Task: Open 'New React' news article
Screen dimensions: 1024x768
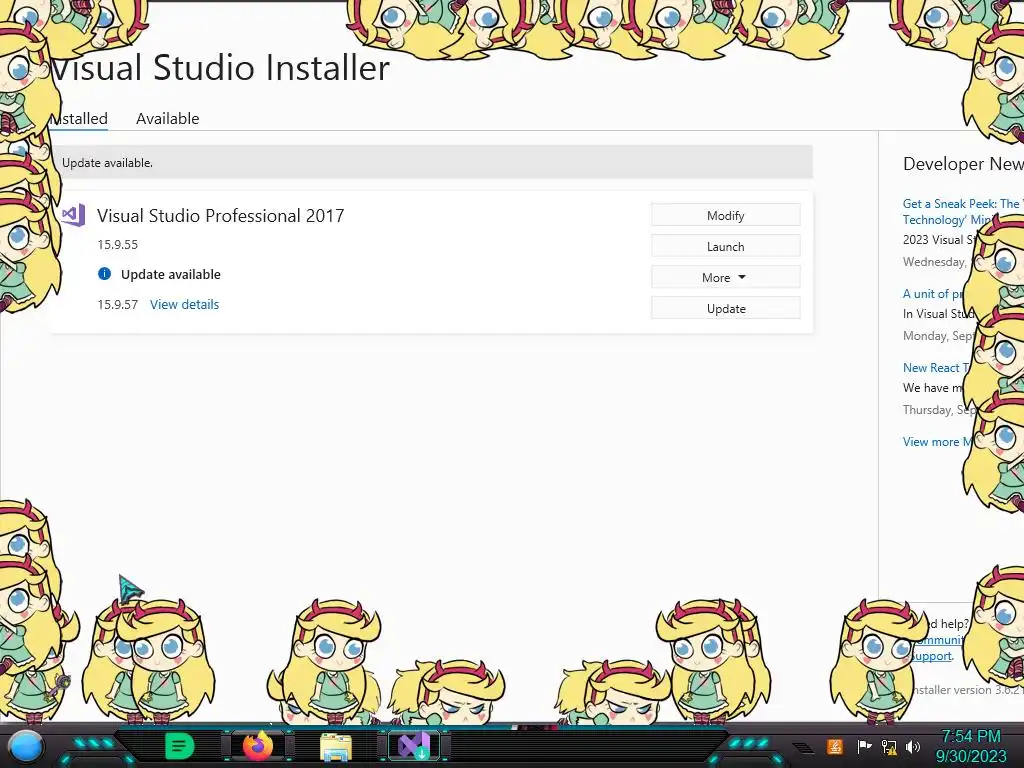Action: [936, 368]
